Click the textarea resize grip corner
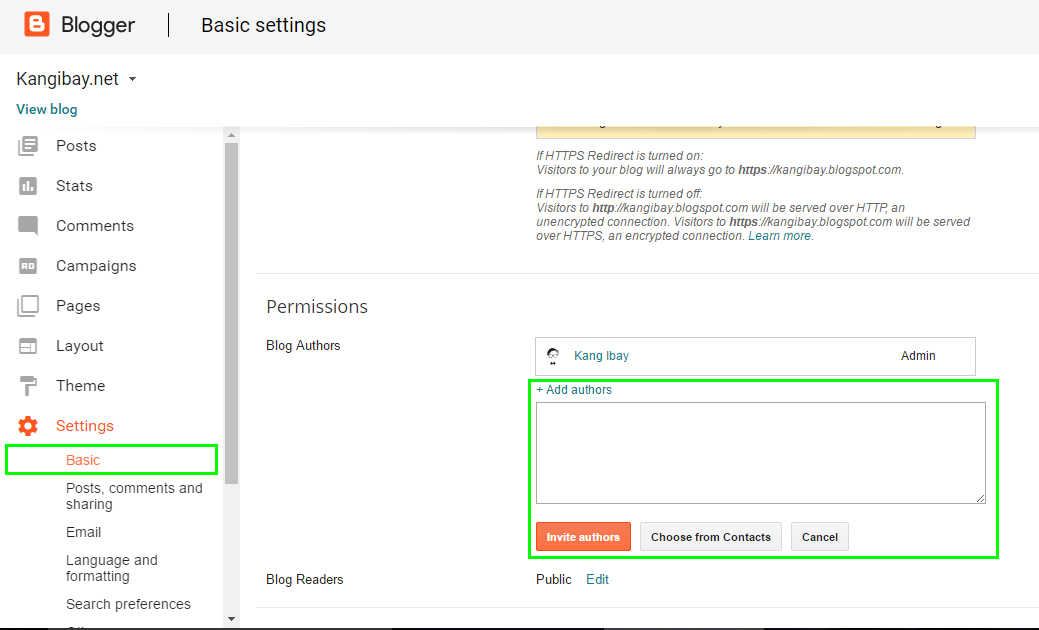Image resolution: width=1039 pixels, height=630 pixels. (x=980, y=498)
